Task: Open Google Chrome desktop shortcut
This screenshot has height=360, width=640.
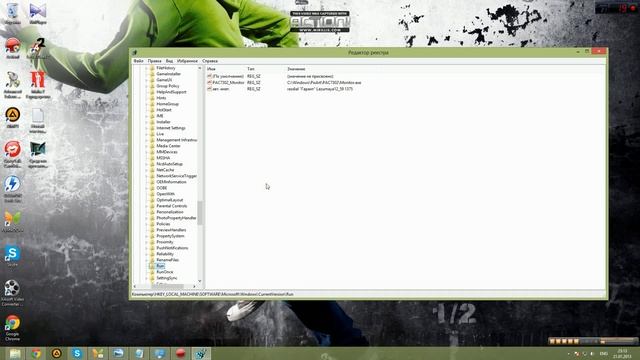Action: [12, 327]
